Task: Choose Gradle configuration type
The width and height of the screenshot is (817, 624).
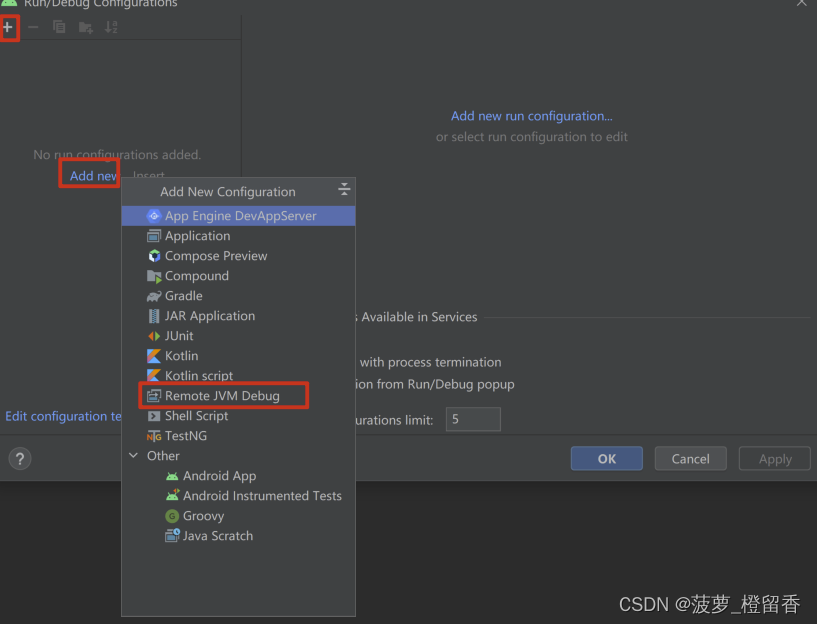Action: click(238, 296)
